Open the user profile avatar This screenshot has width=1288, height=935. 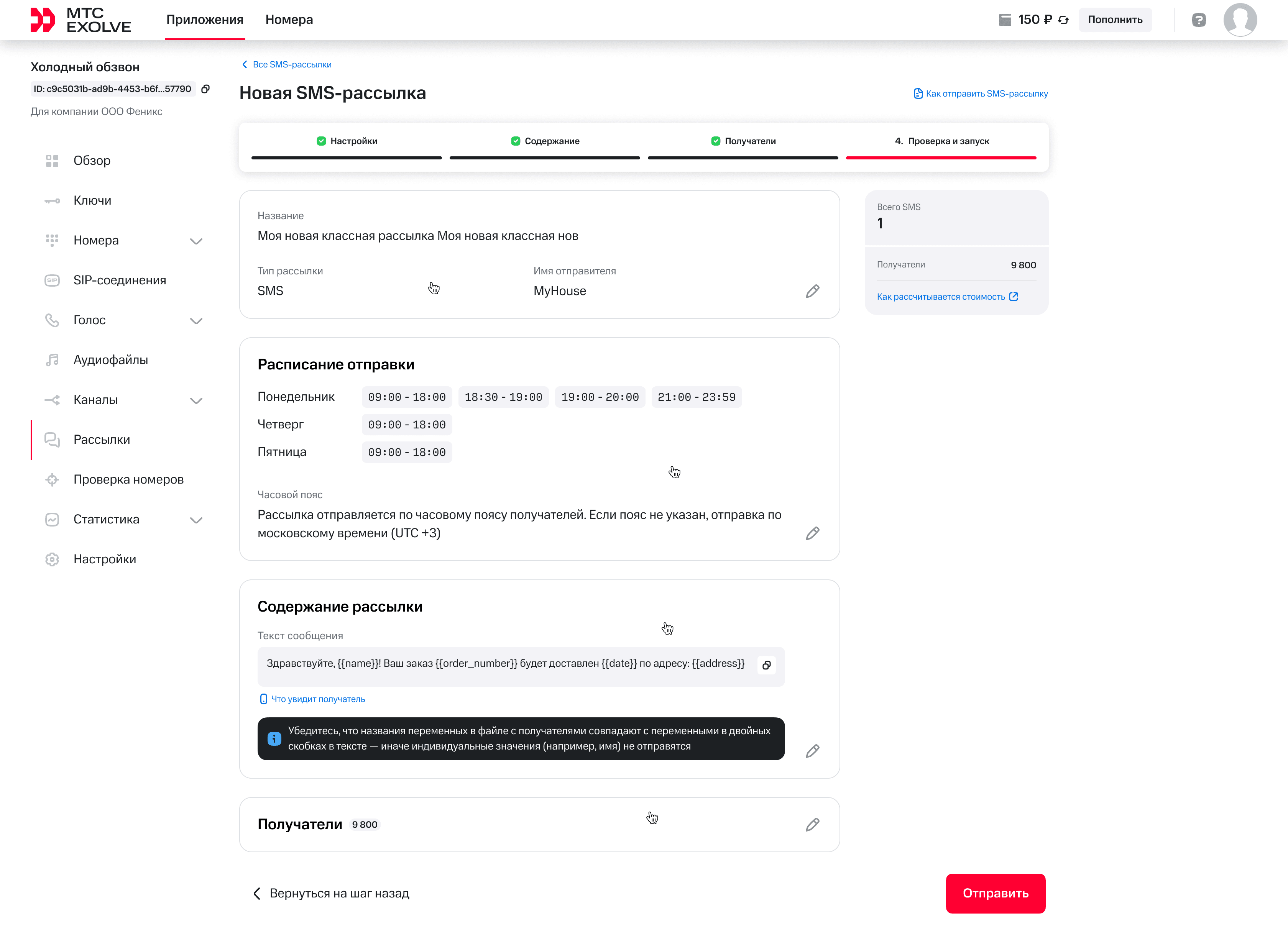point(1240,20)
